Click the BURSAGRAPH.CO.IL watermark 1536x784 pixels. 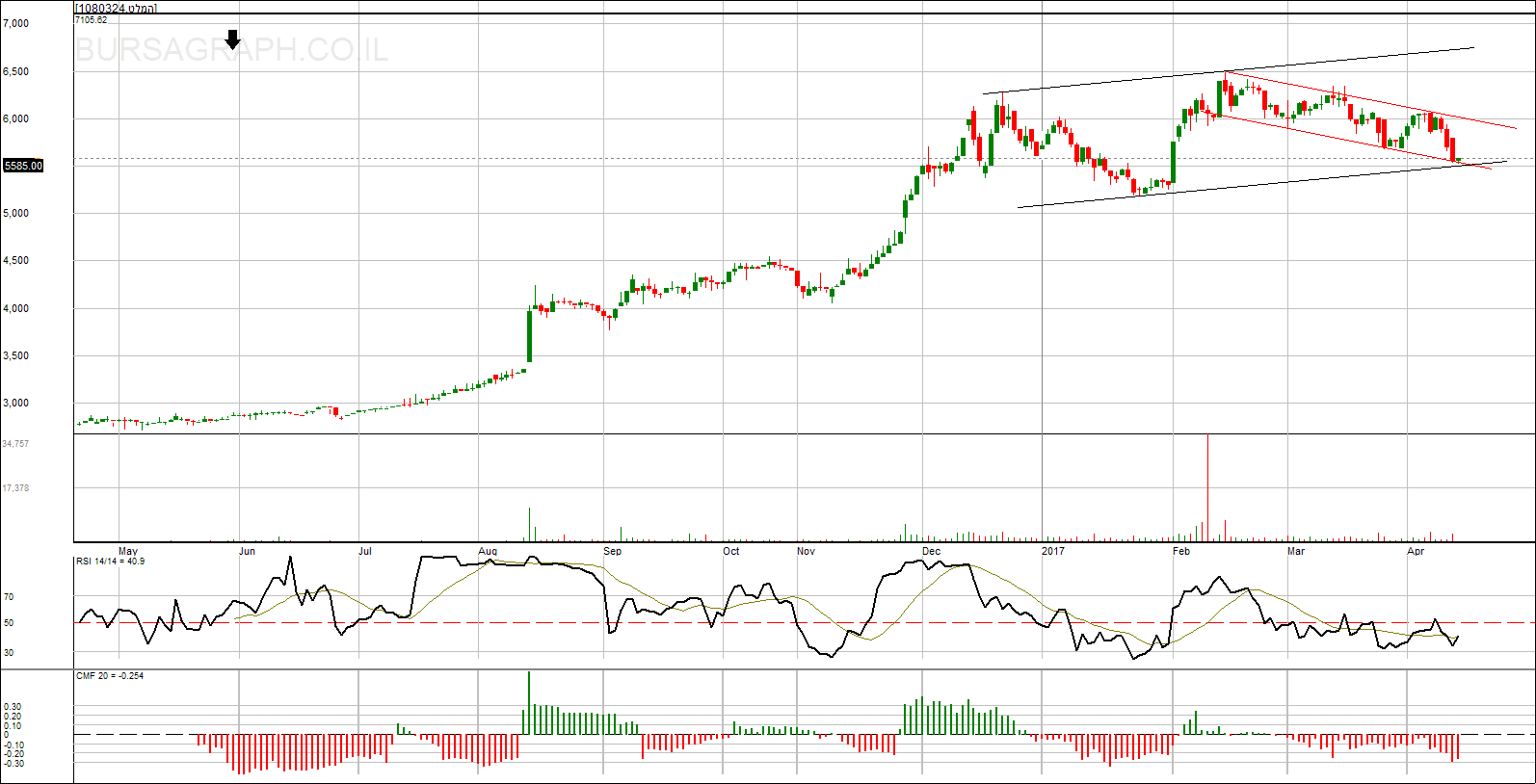coord(231,50)
